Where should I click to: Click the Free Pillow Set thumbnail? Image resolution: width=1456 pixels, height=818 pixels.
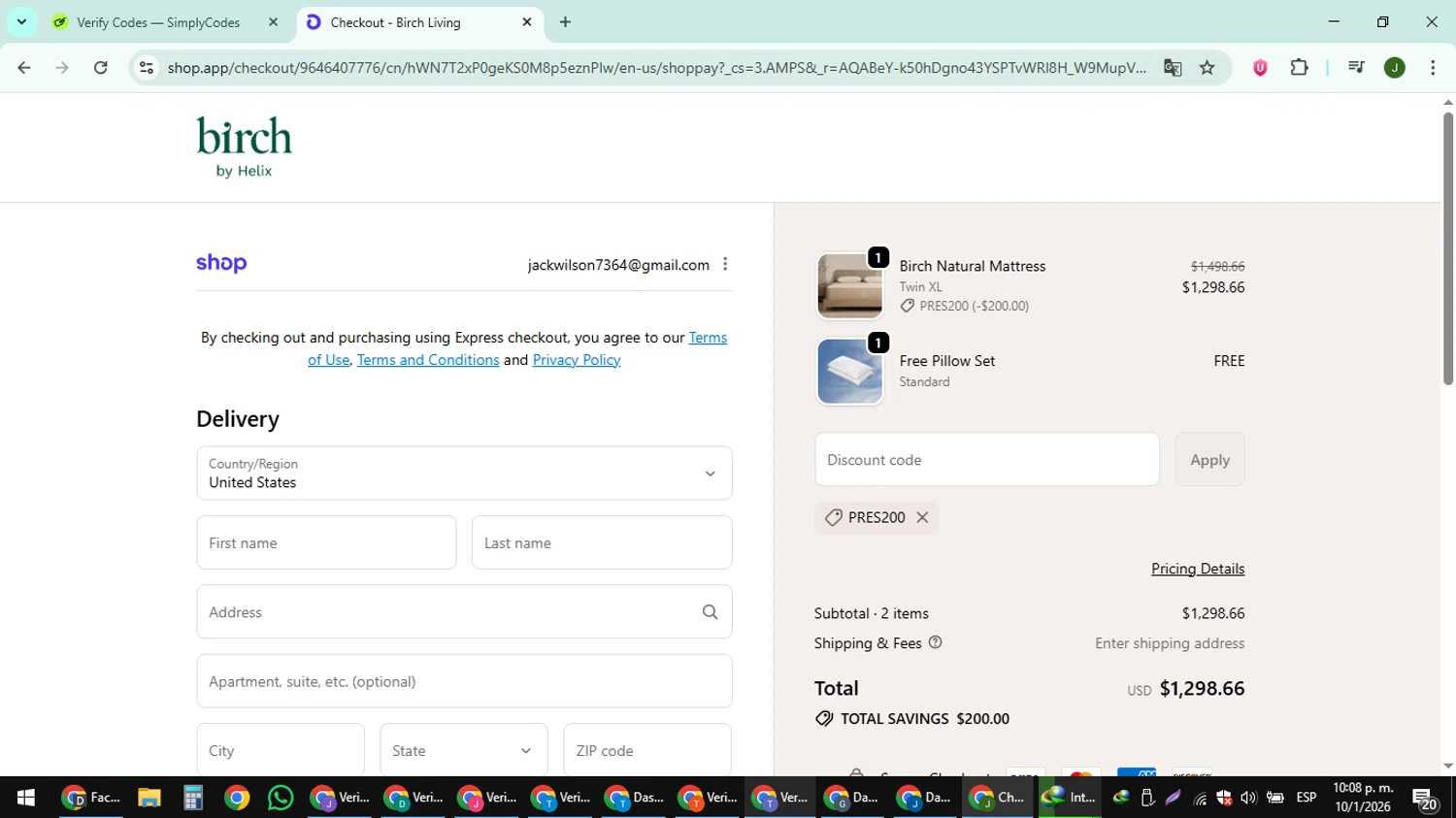[x=849, y=372]
